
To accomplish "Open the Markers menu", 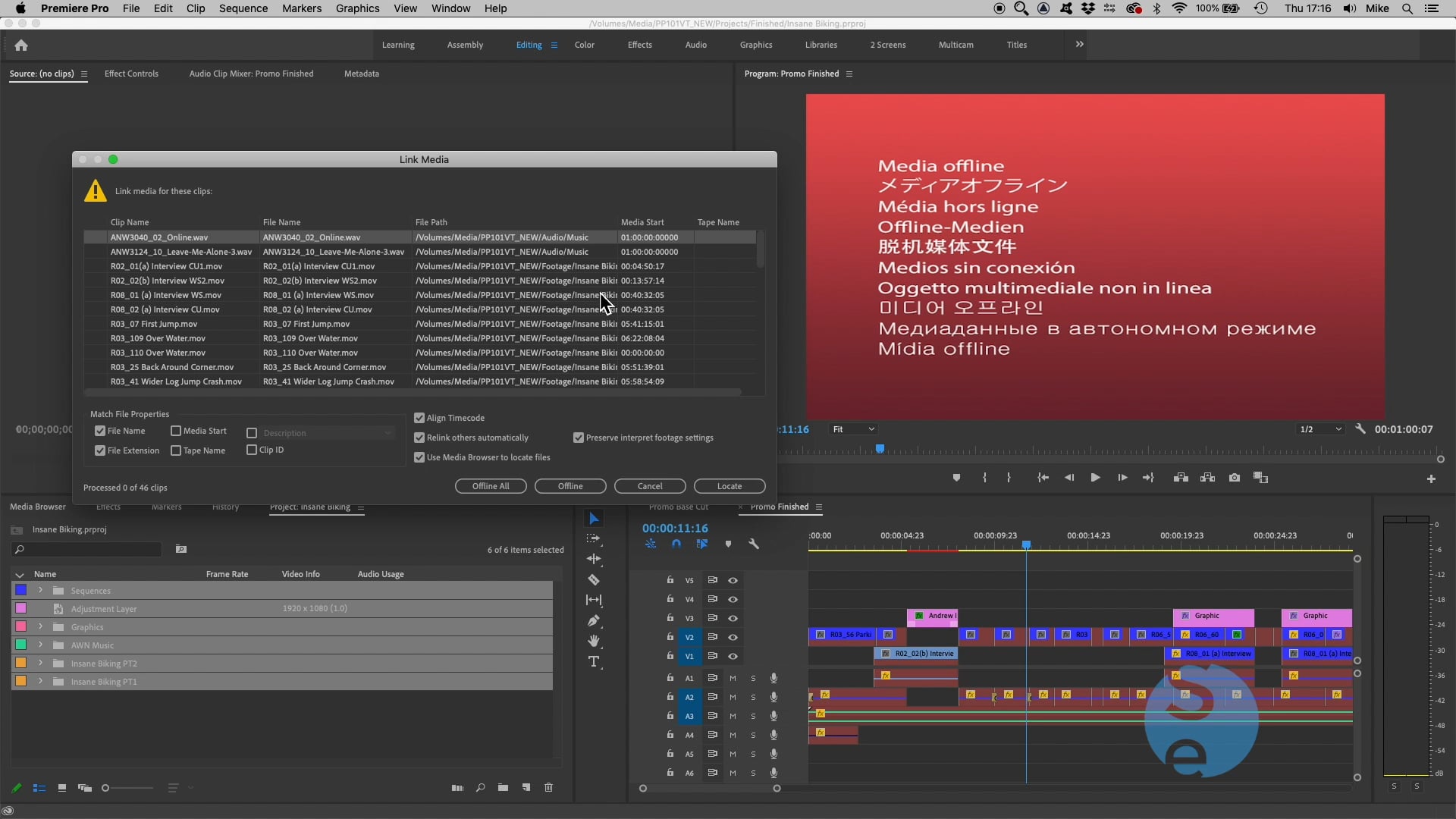I will (302, 8).
